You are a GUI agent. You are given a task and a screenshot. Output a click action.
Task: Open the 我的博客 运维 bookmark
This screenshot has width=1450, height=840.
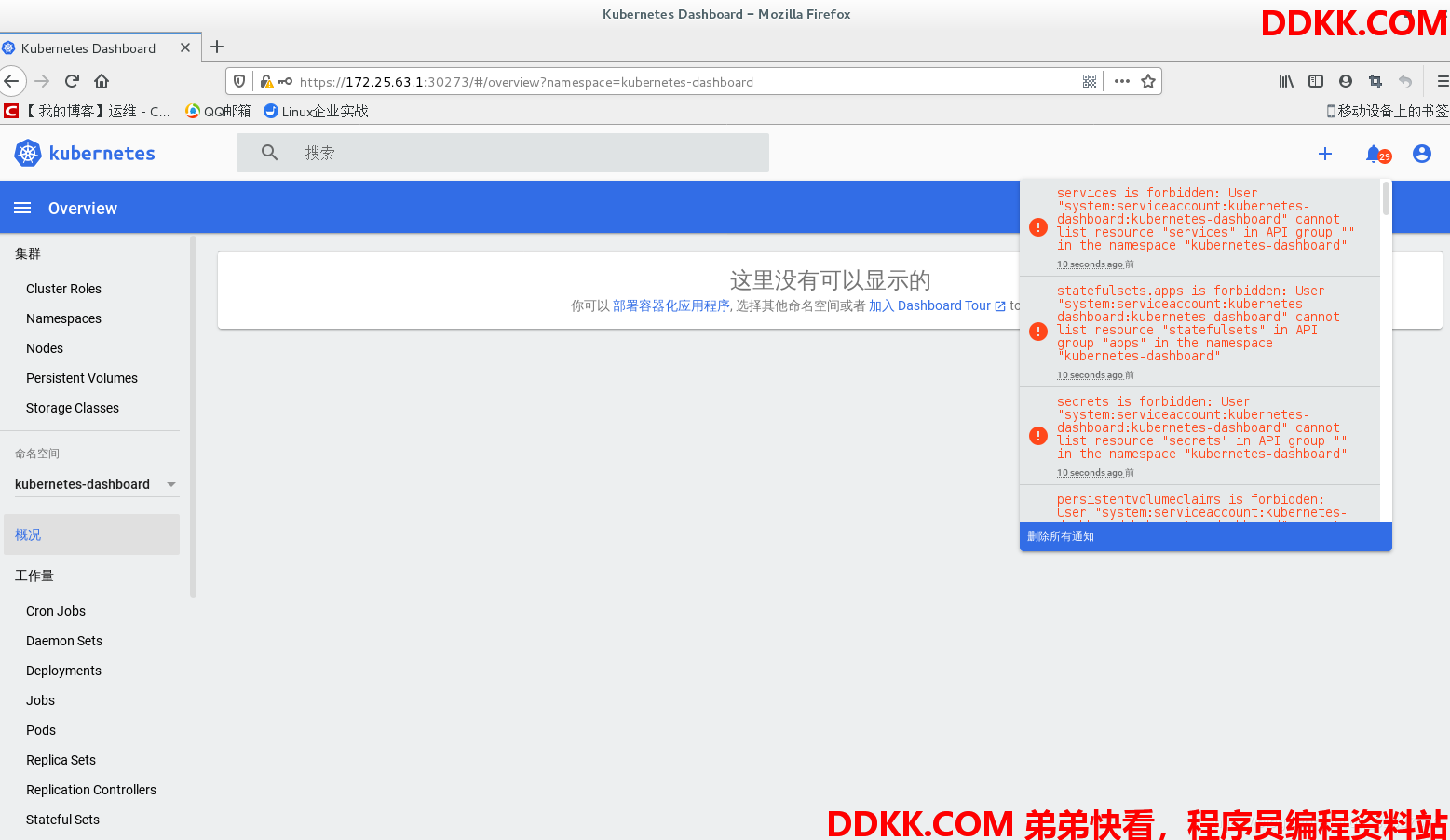[87, 111]
